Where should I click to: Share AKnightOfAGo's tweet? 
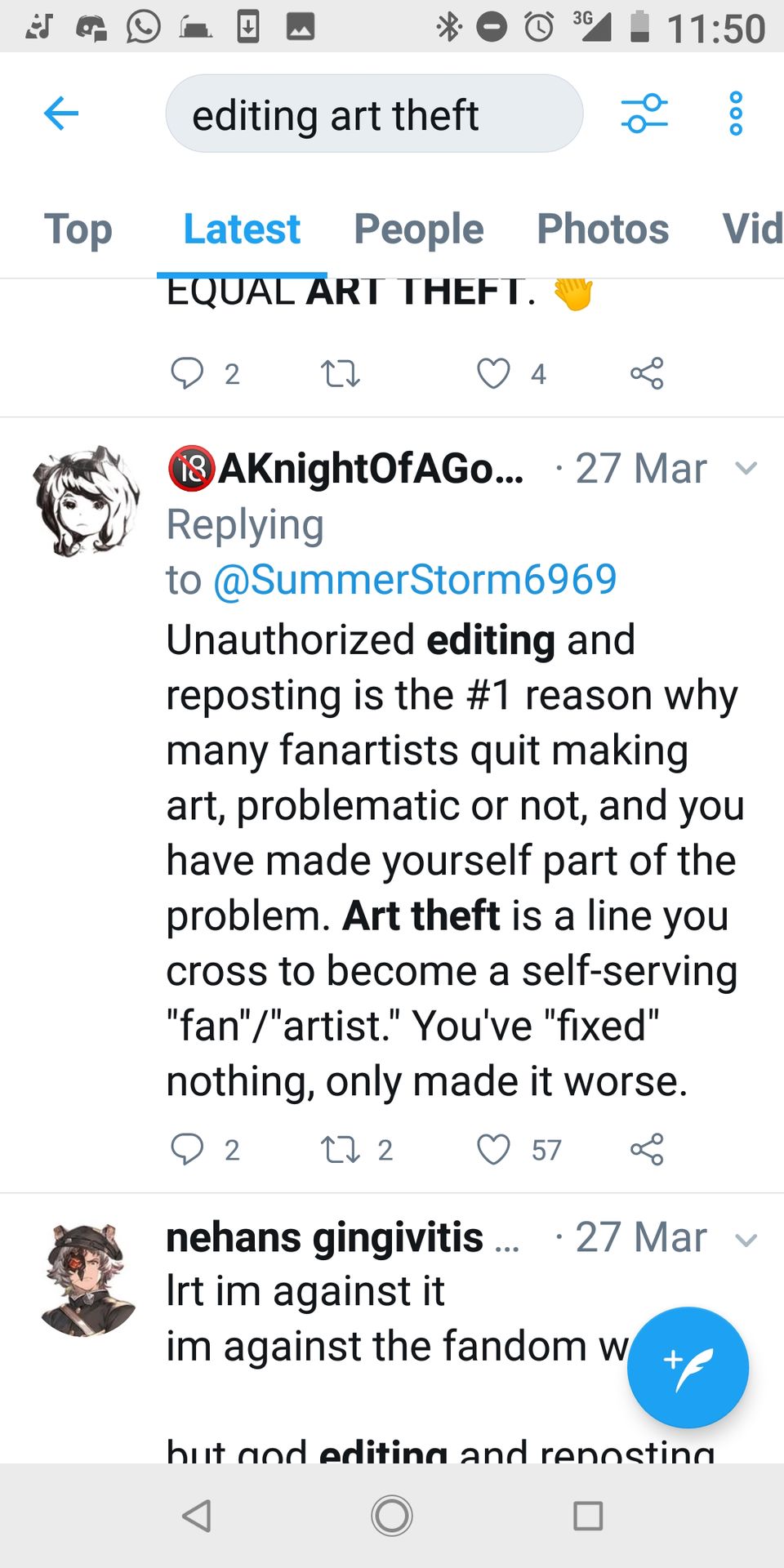[647, 1149]
